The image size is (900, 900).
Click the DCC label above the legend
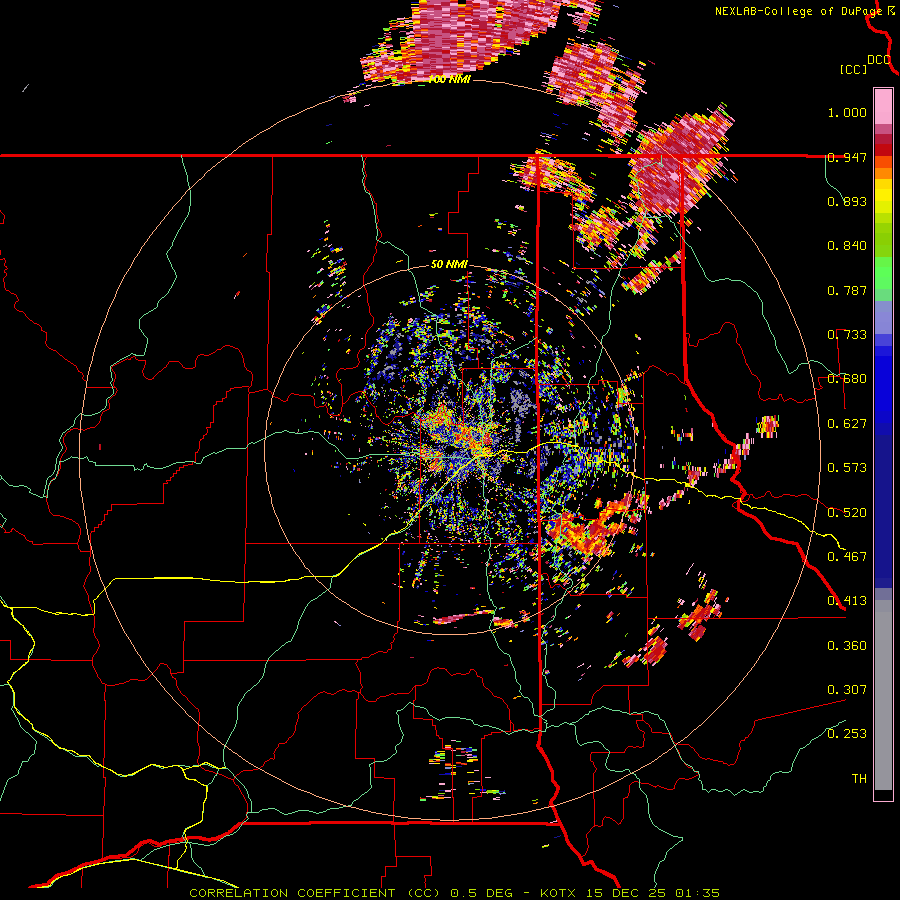pos(879,60)
